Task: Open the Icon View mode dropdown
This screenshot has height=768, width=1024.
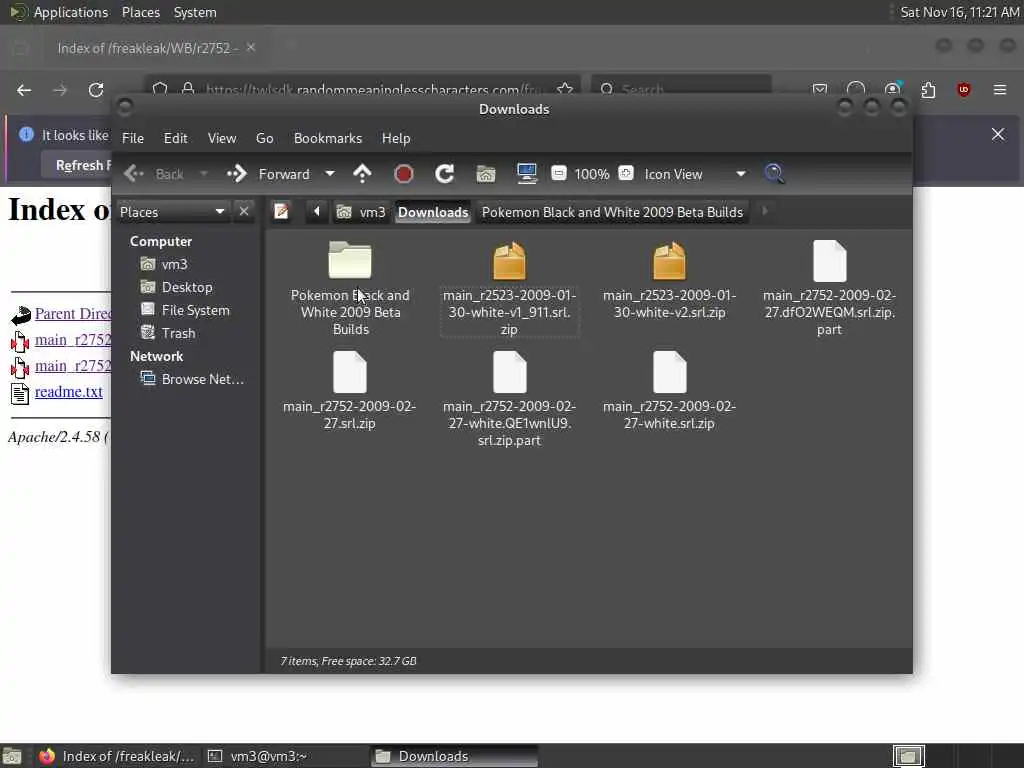Action: pos(695,174)
